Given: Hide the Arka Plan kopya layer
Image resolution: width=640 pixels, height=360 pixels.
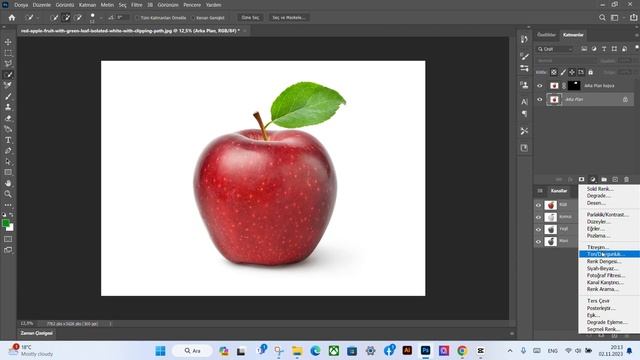Looking at the screenshot, I should (540, 86).
